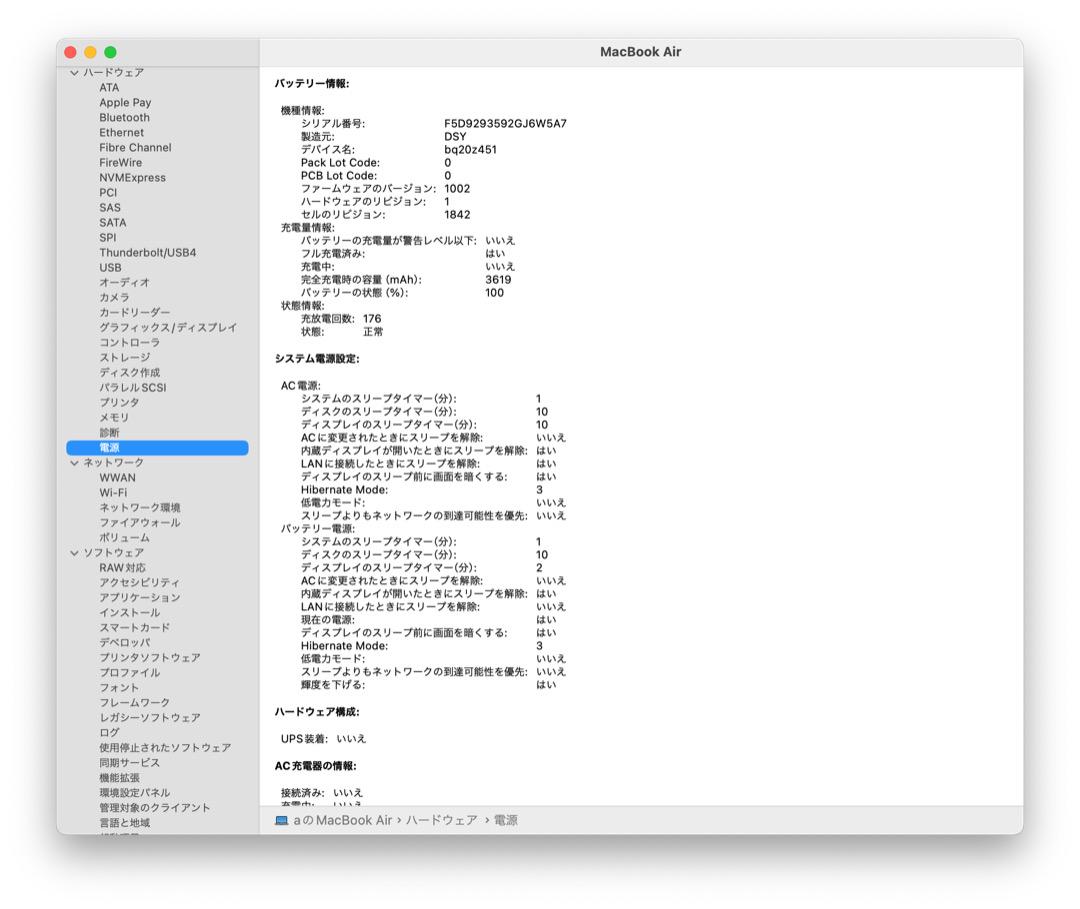The image size is (1080, 909).
Task: Click the バッテリー情報 section heading
Action: [x=312, y=83]
